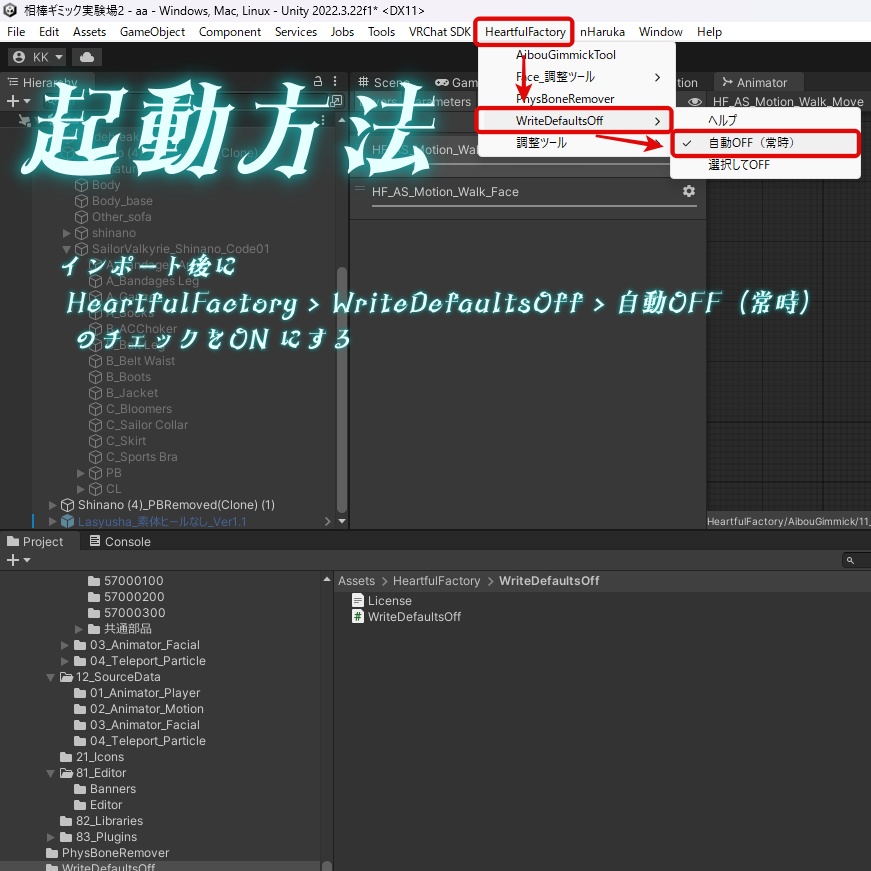
Task: Select the WriteDefaultsOff C# script icon
Action: tap(358, 616)
